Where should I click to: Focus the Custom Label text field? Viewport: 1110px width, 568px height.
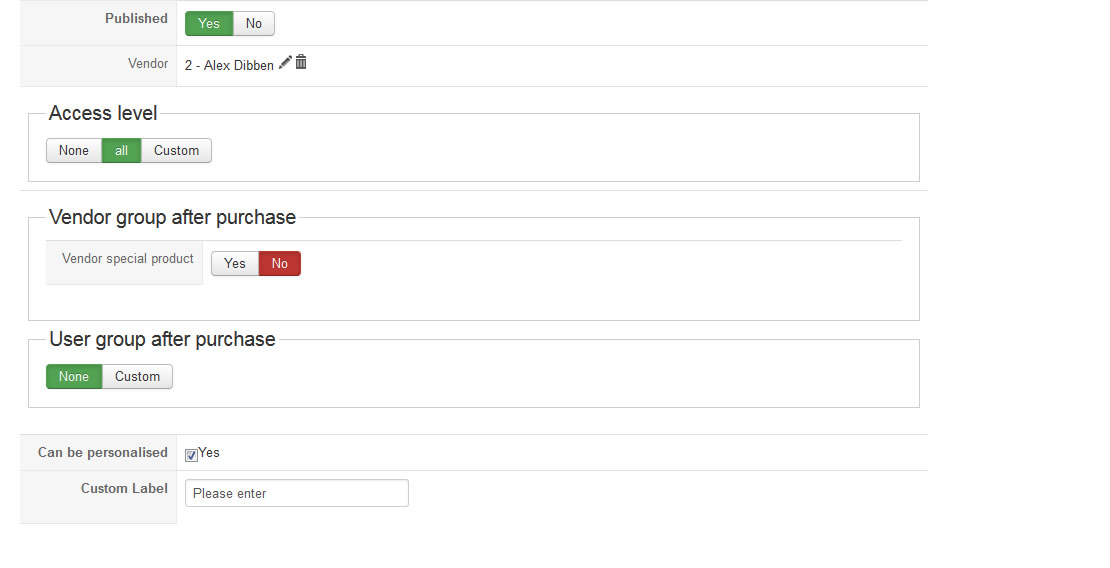click(x=297, y=493)
